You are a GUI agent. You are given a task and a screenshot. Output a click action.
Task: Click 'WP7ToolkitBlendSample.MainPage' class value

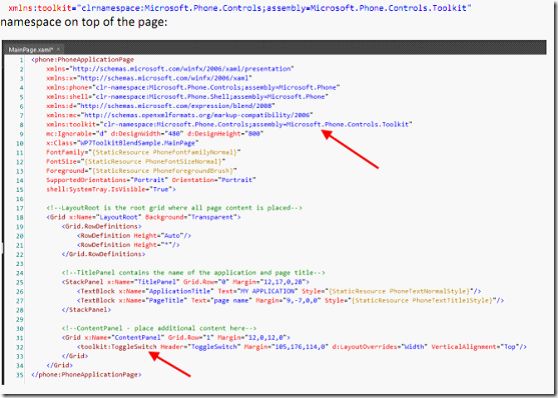coord(138,143)
